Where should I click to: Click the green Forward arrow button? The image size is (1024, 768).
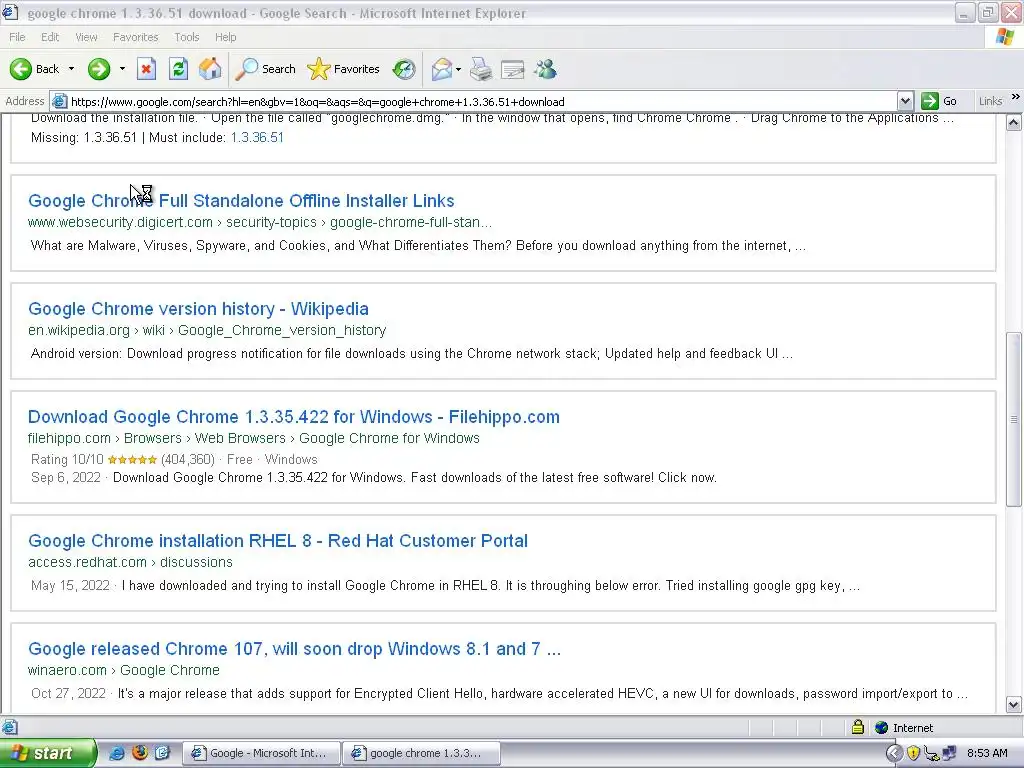point(99,69)
